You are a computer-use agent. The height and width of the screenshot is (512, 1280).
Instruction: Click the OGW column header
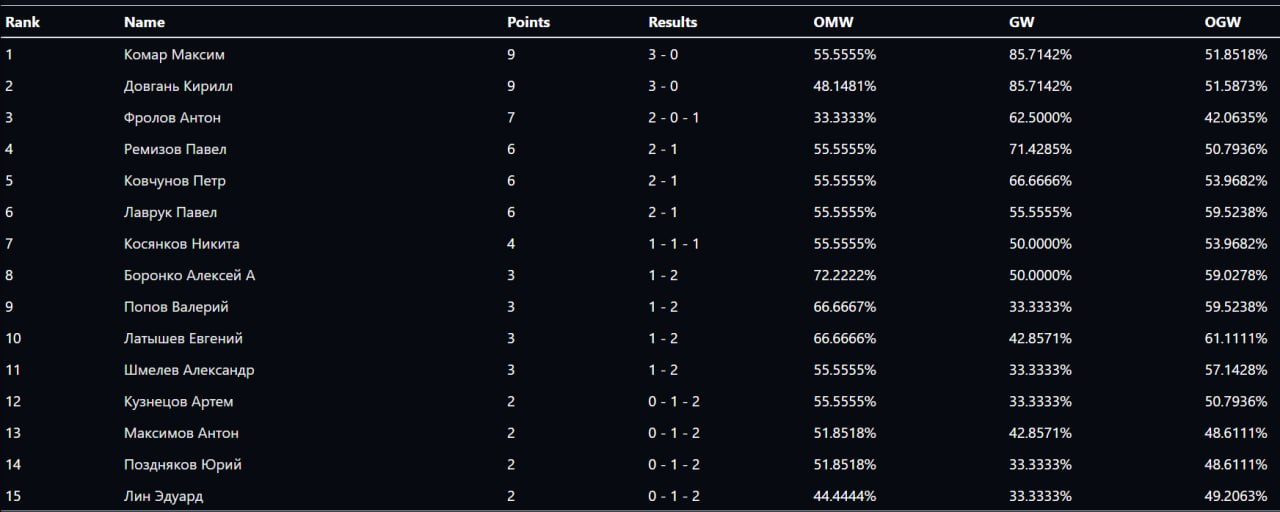pyautogui.click(x=1223, y=22)
